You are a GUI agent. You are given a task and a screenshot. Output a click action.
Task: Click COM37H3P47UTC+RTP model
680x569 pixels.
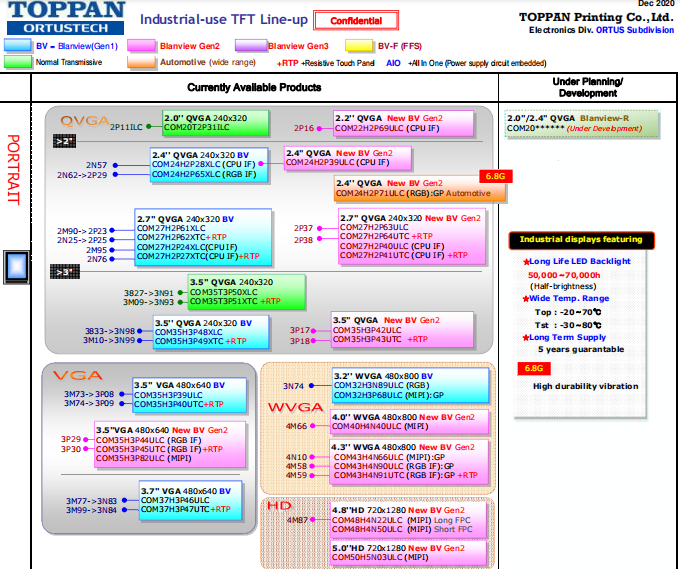pos(186,510)
